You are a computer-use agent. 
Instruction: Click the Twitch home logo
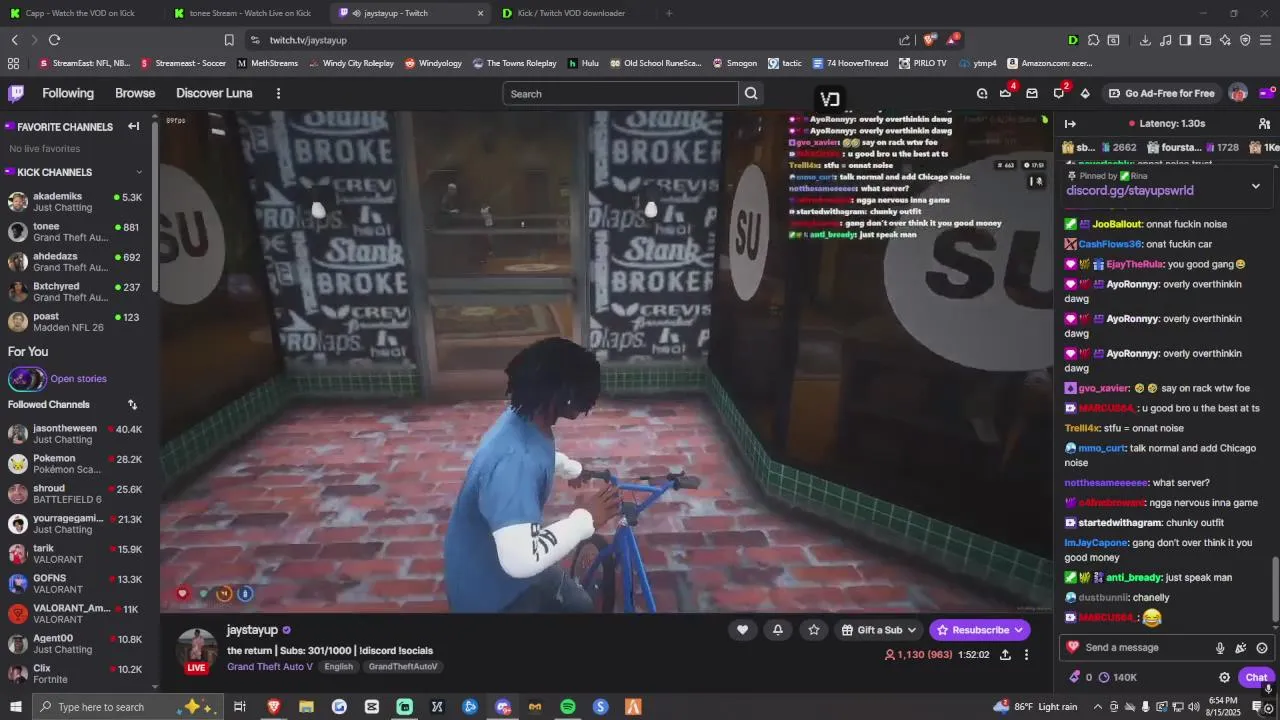point(16,93)
